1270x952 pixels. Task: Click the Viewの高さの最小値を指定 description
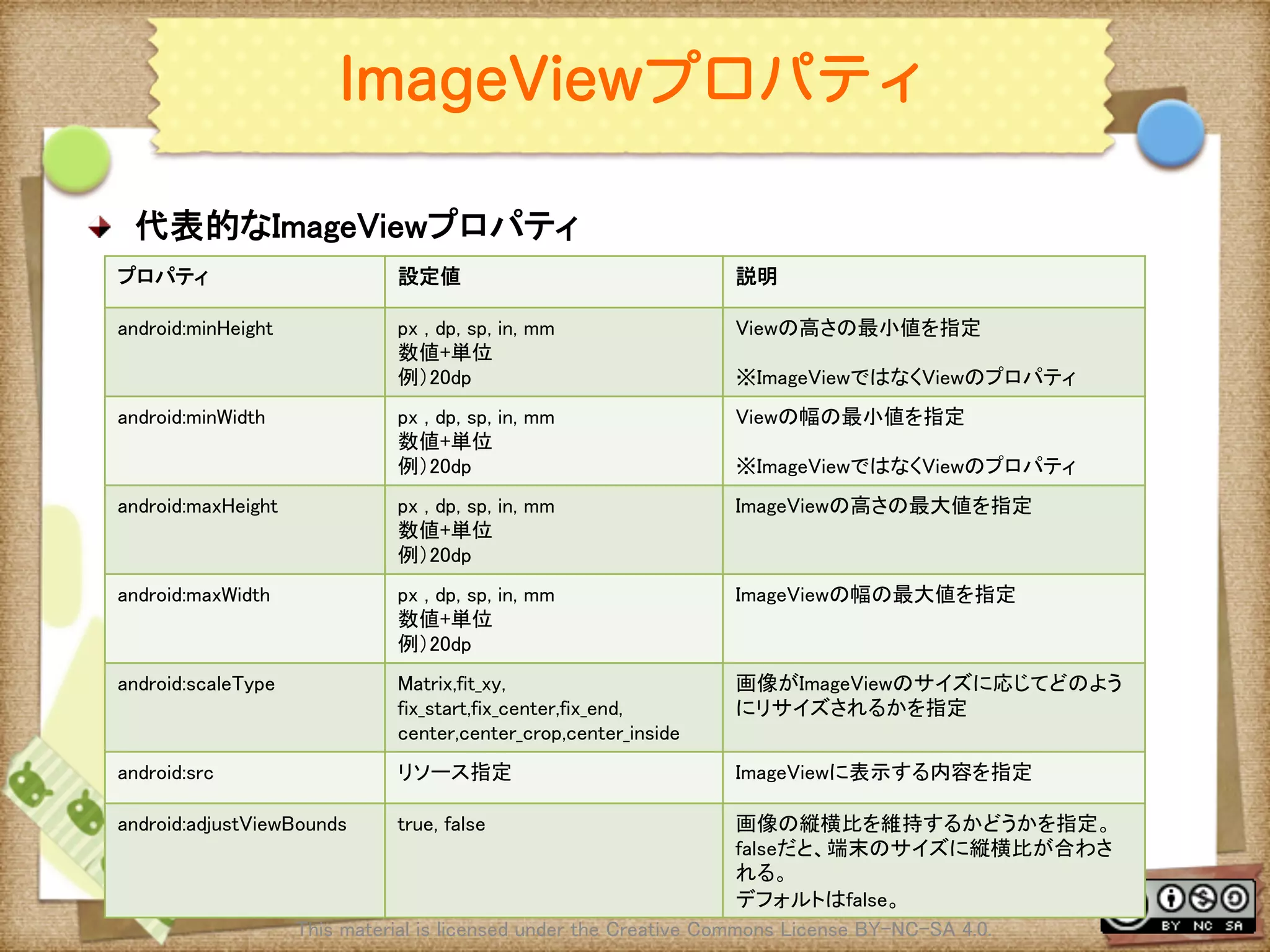[858, 328]
